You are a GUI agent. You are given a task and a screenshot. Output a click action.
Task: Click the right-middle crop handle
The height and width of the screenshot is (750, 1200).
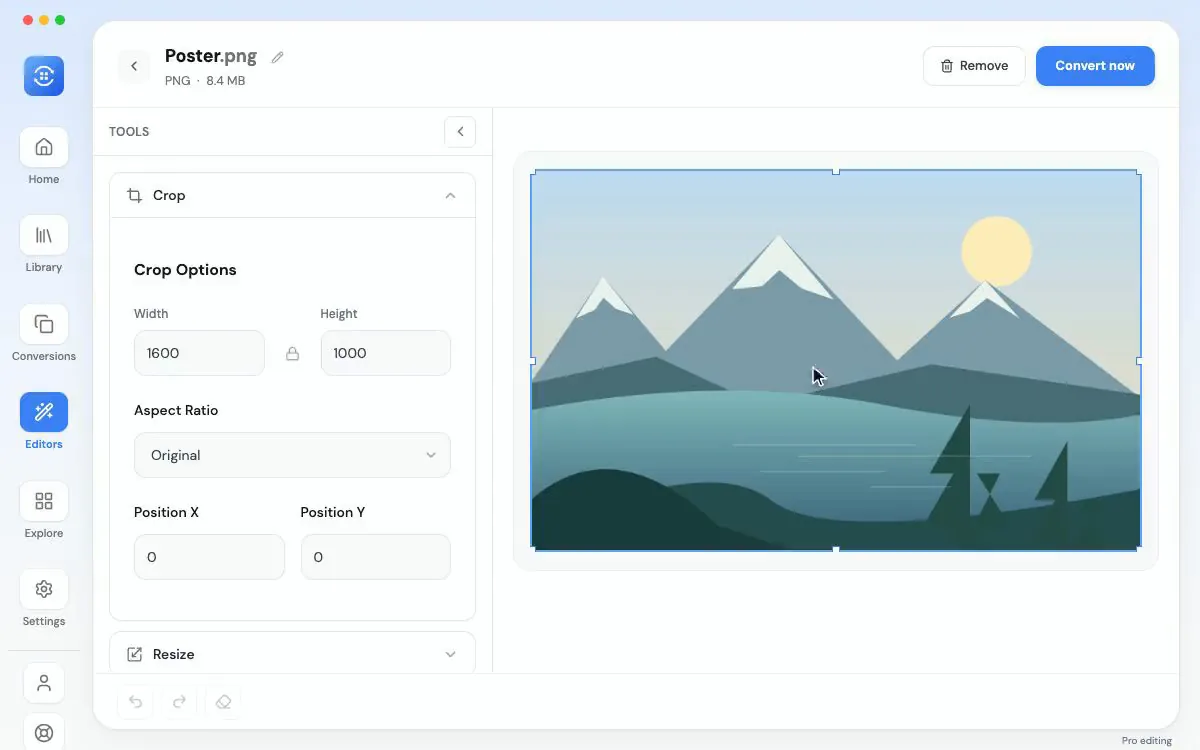pyautogui.click(x=1140, y=360)
